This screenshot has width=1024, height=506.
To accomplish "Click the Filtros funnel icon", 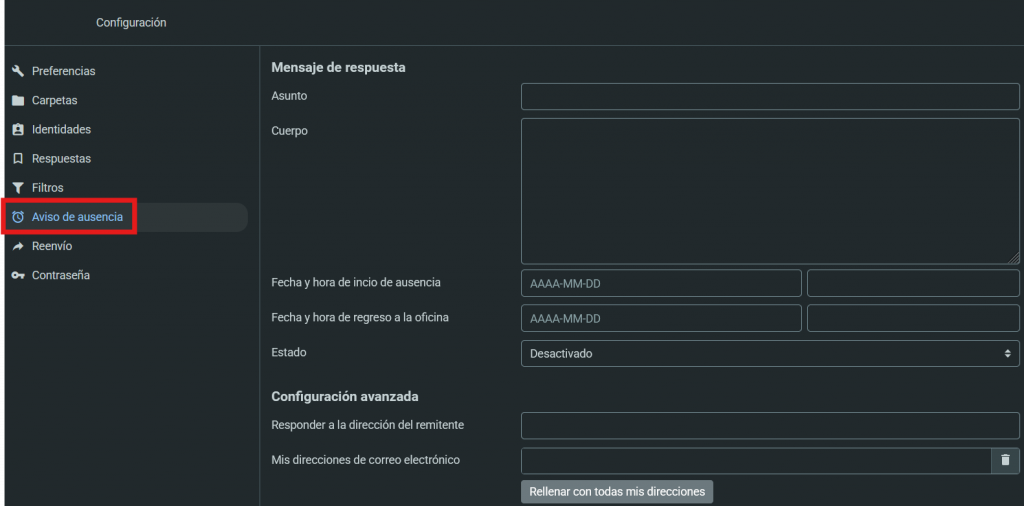I will pyautogui.click(x=18, y=188).
